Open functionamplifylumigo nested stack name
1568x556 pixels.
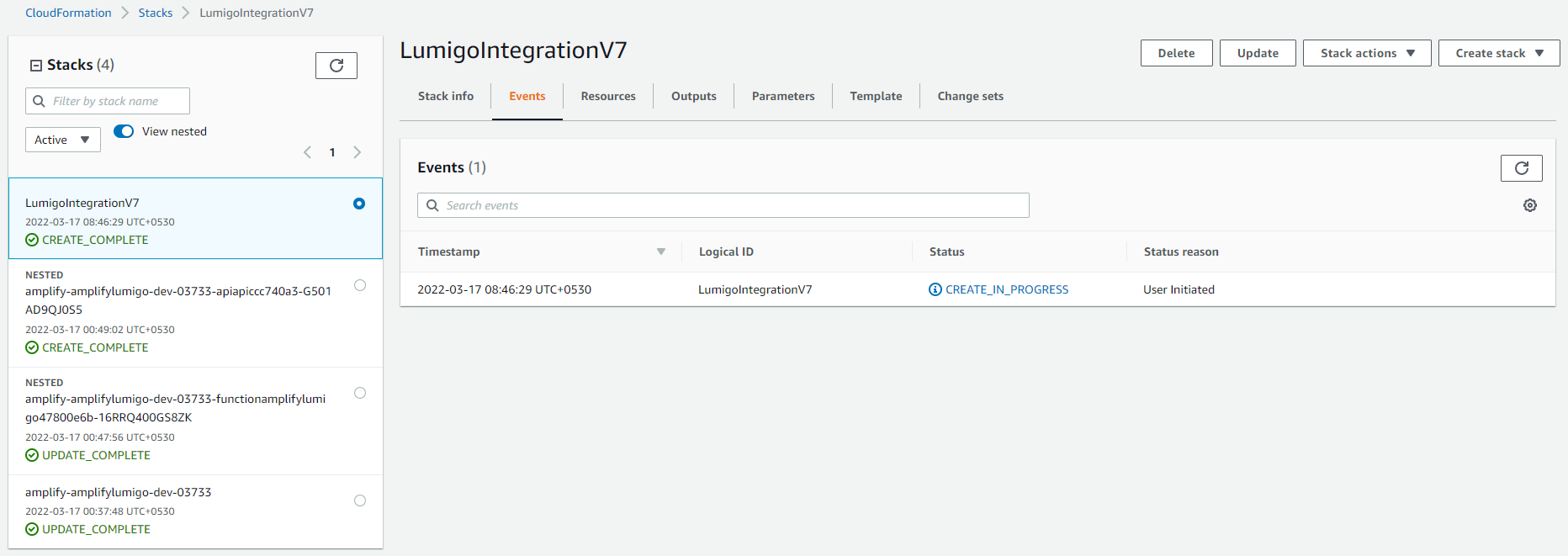pyautogui.click(x=175, y=408)
